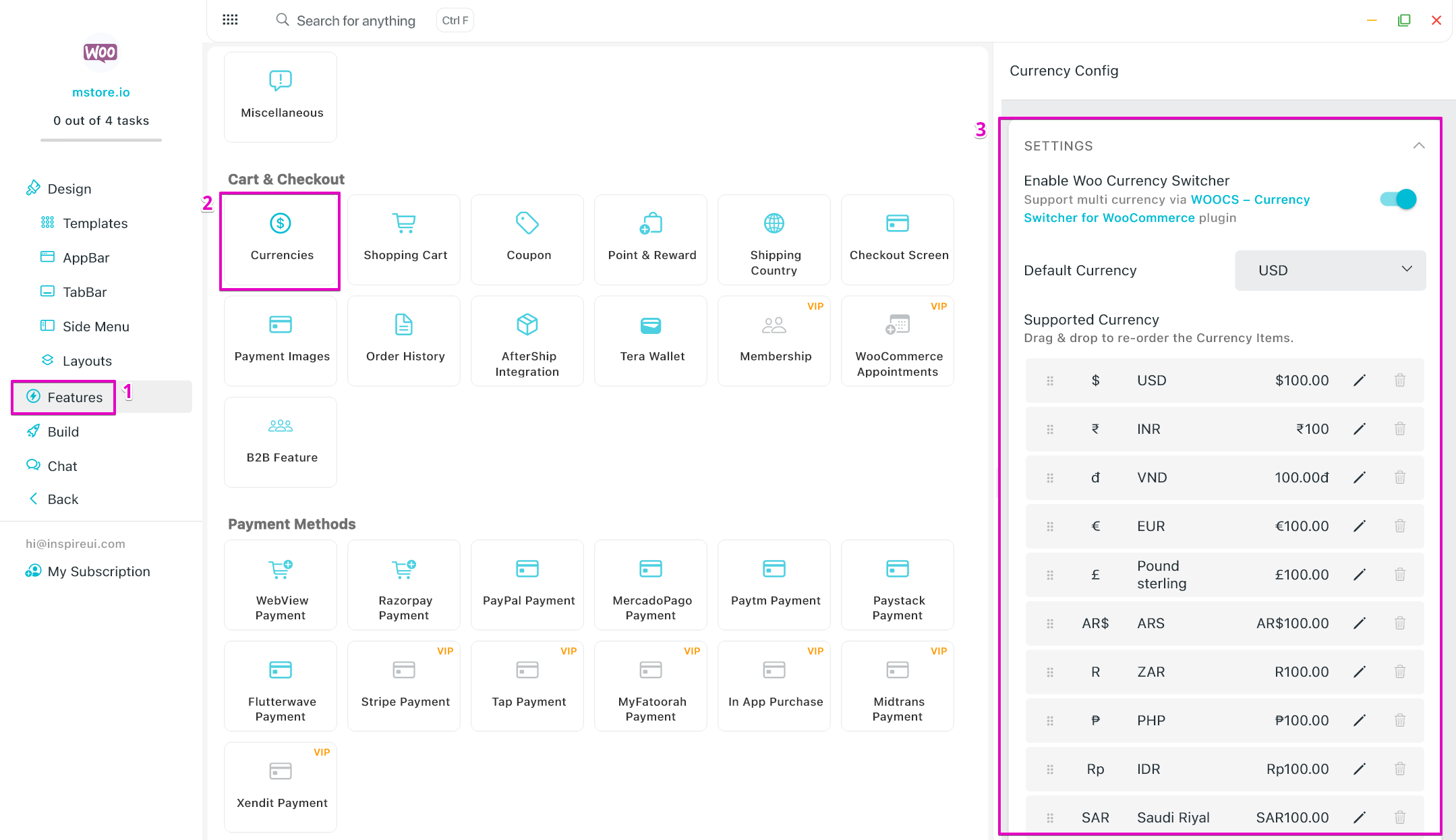Open the Xendit Payment card
The image size is (1456, 840).
point(281,787)
